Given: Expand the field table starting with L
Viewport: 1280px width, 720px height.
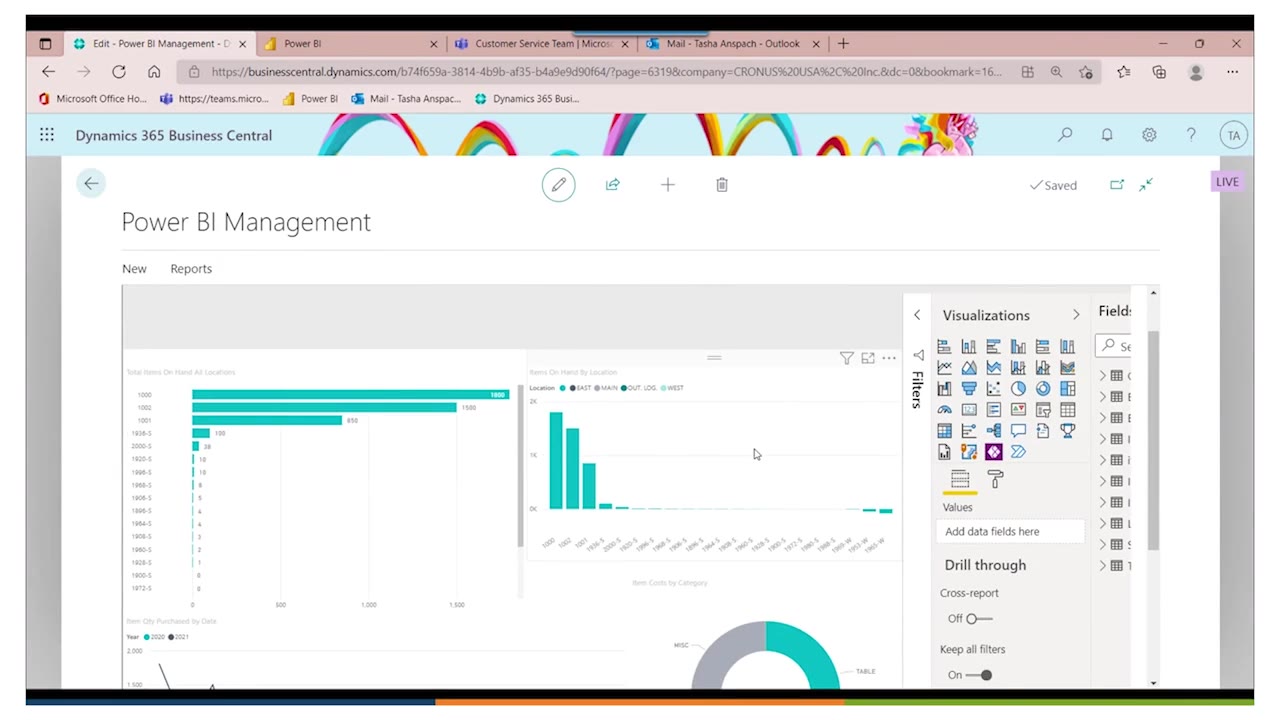Looking at the screenshot, I should click(1103, 524).
